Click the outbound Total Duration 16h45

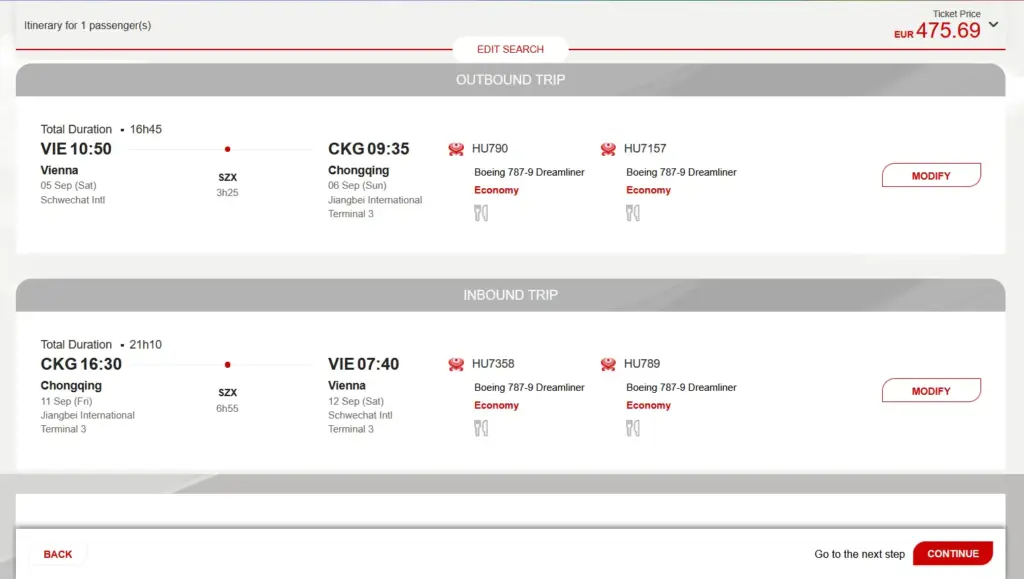101,129
